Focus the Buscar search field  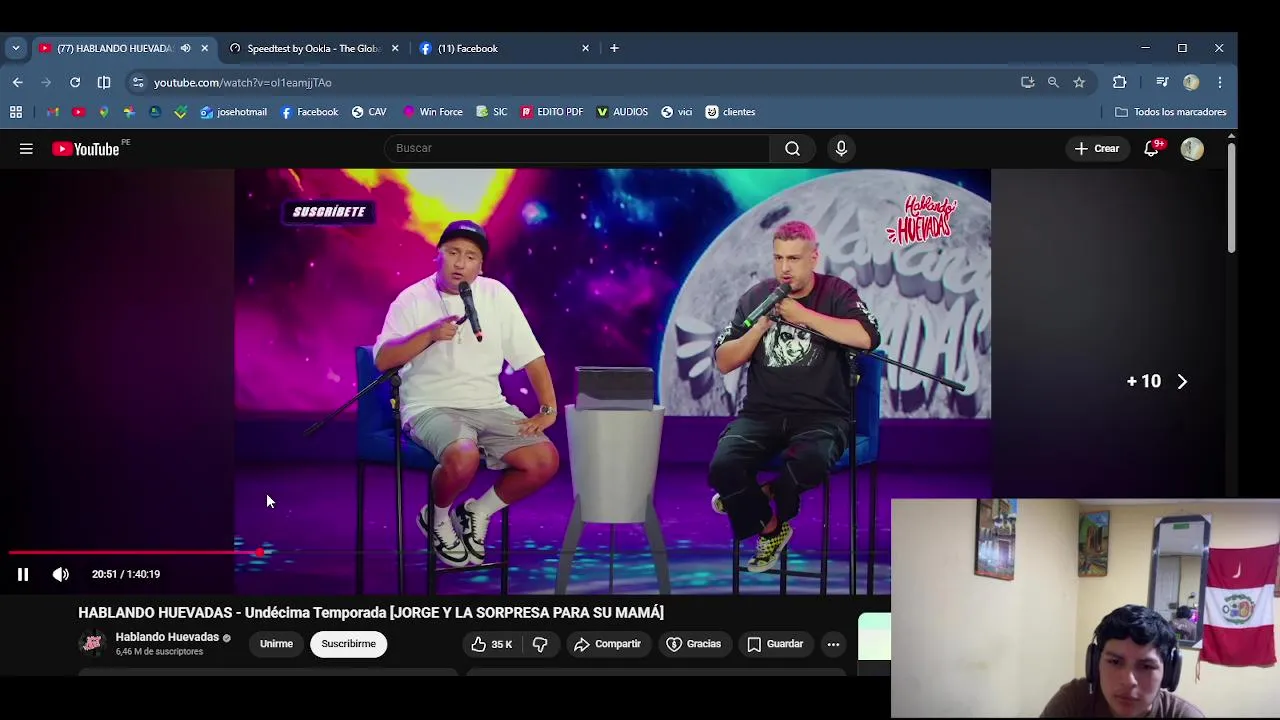tap(577, 148)
